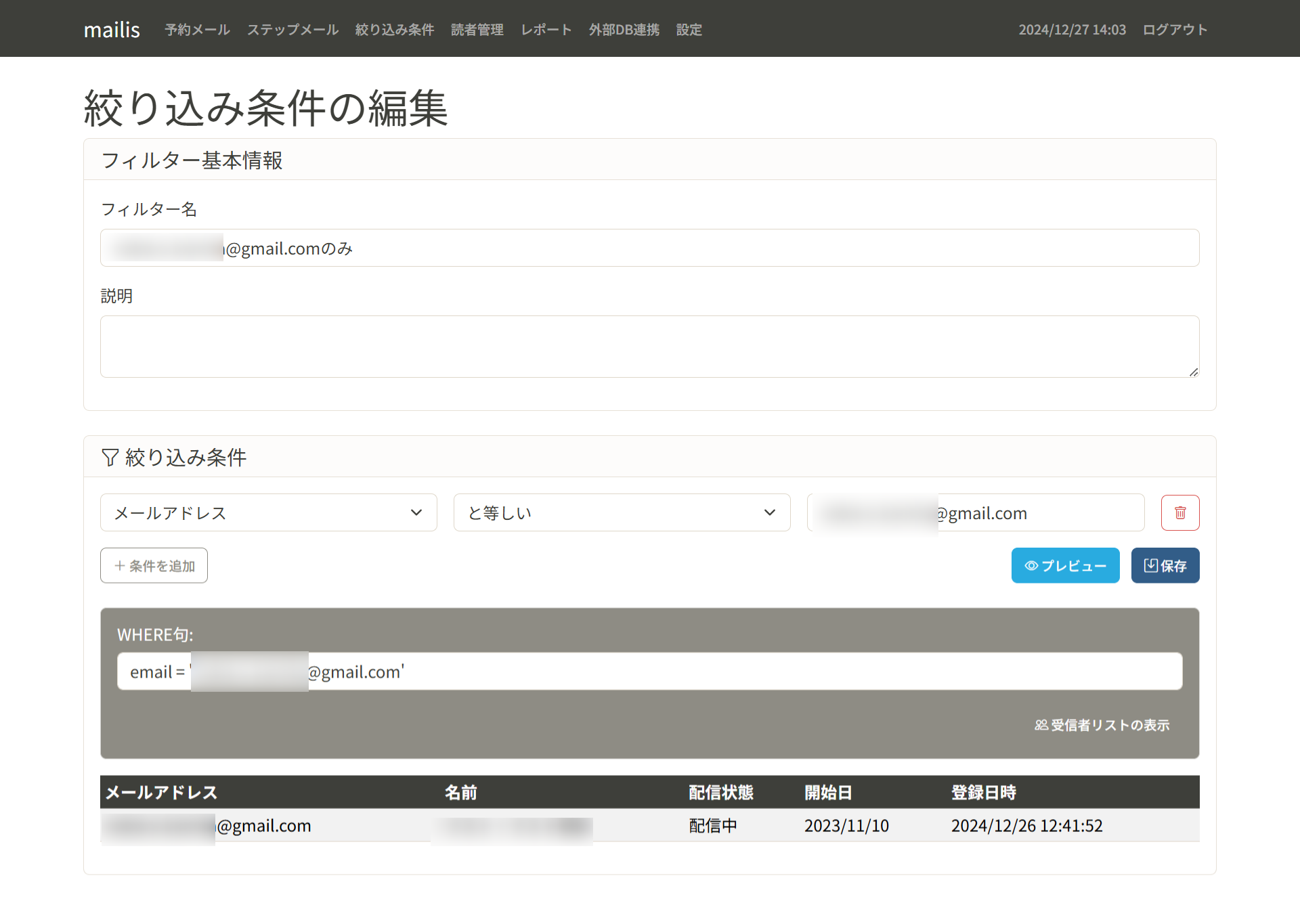Image resolution: width=1300 pixels, height=924 pixels.
Task: Open レポート navigation item
Action: click(546, 30)
